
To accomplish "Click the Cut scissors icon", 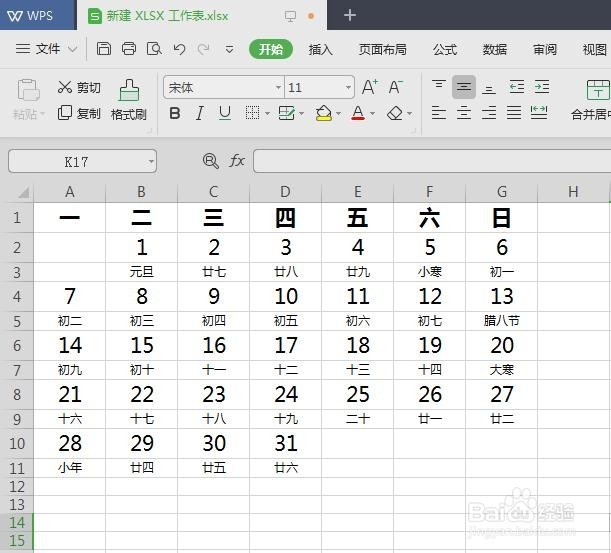I will (x=65, y=87).
